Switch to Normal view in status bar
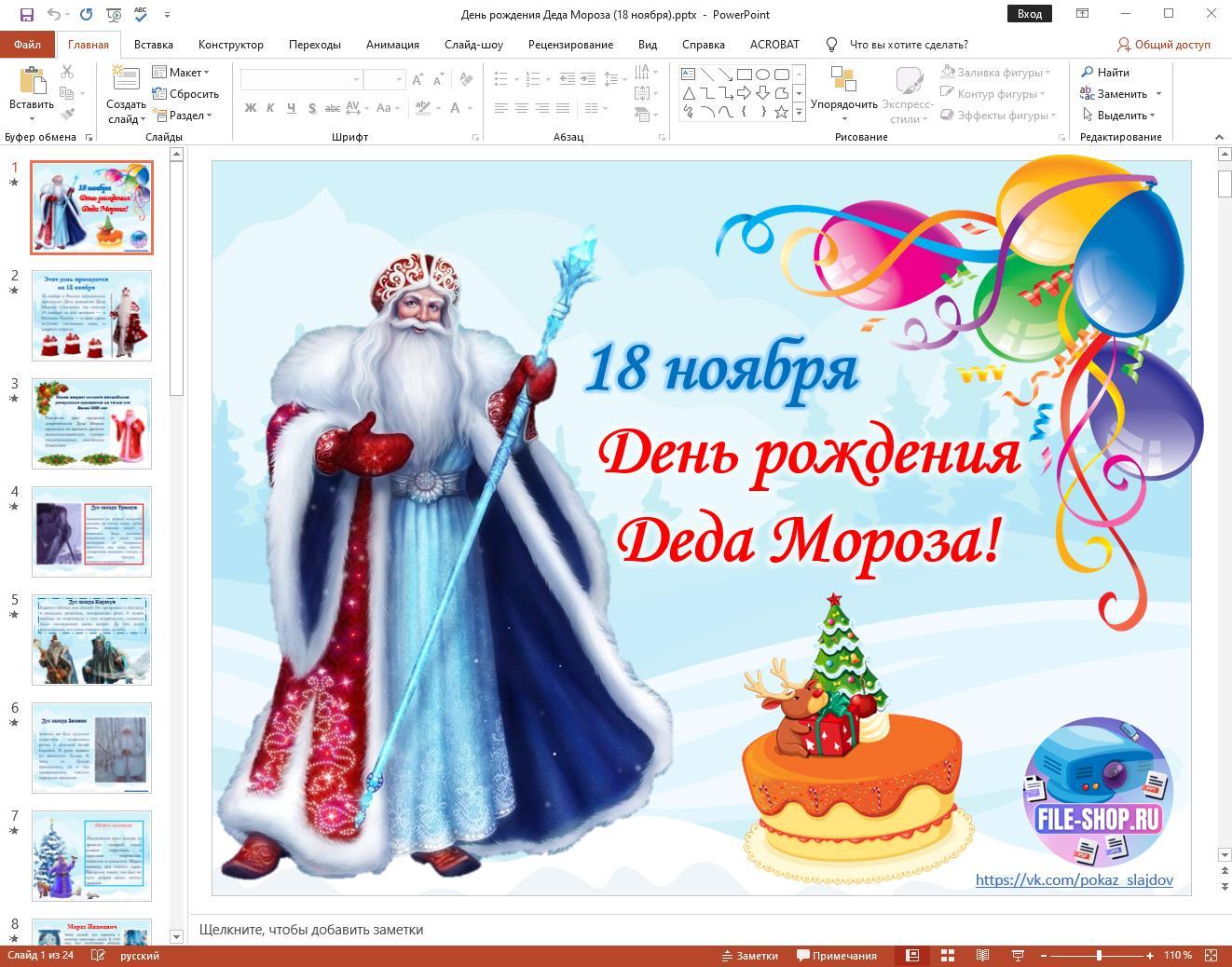Viewport: 1232px width, 967px height. tap(912, 955)
